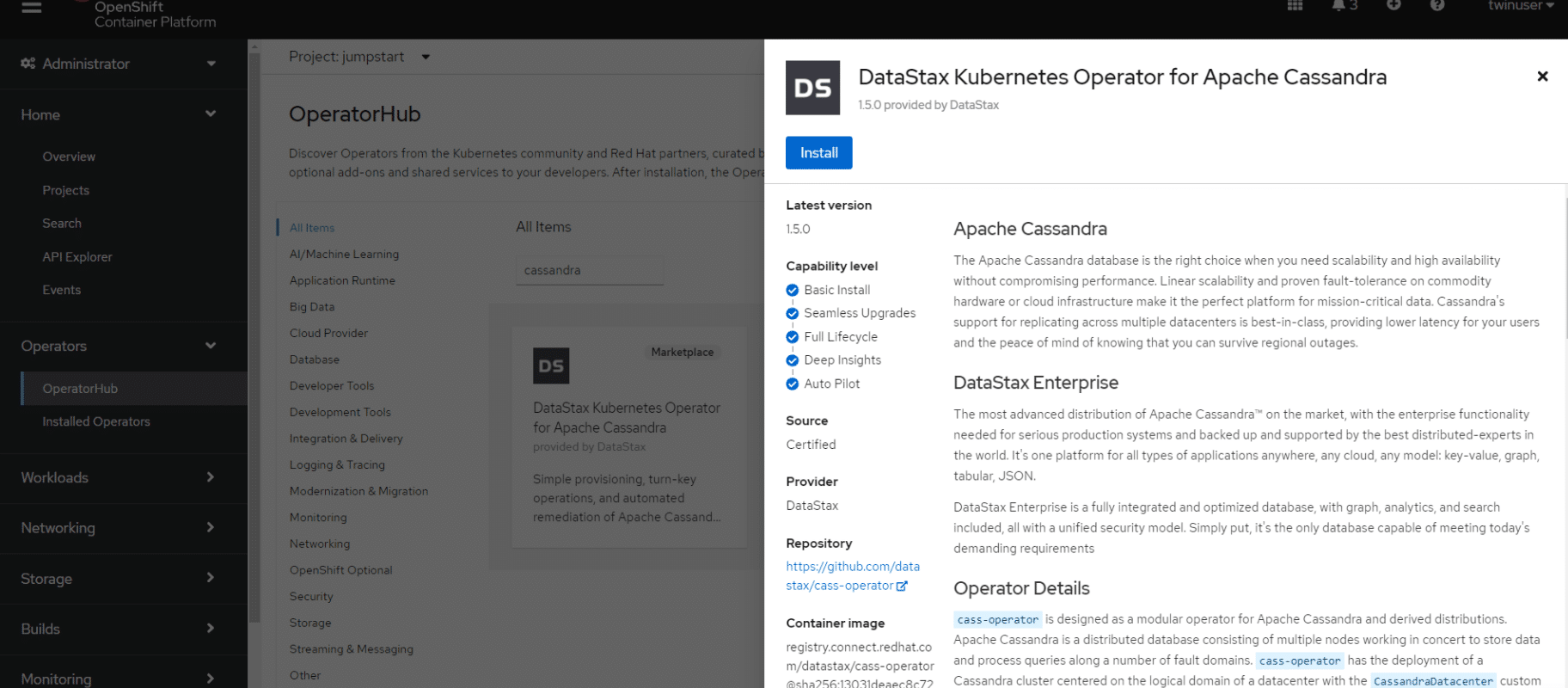Click the DS logo in details panel
Image resolution: width=1568 pixels, height=688 pixels.
[812, 88]
